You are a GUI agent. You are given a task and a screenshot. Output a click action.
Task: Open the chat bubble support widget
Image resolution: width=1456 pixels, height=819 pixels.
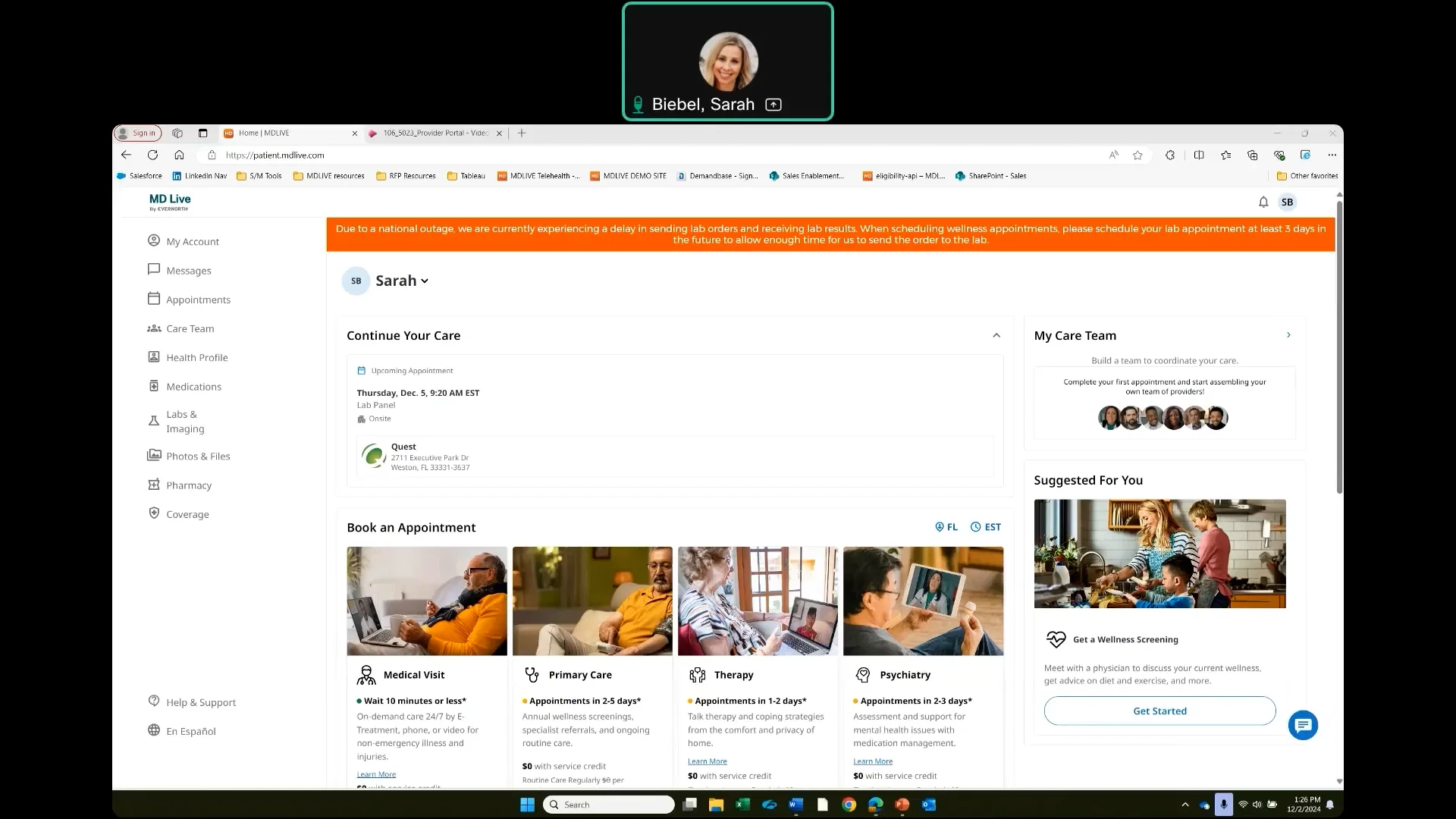coord(1303,726)
